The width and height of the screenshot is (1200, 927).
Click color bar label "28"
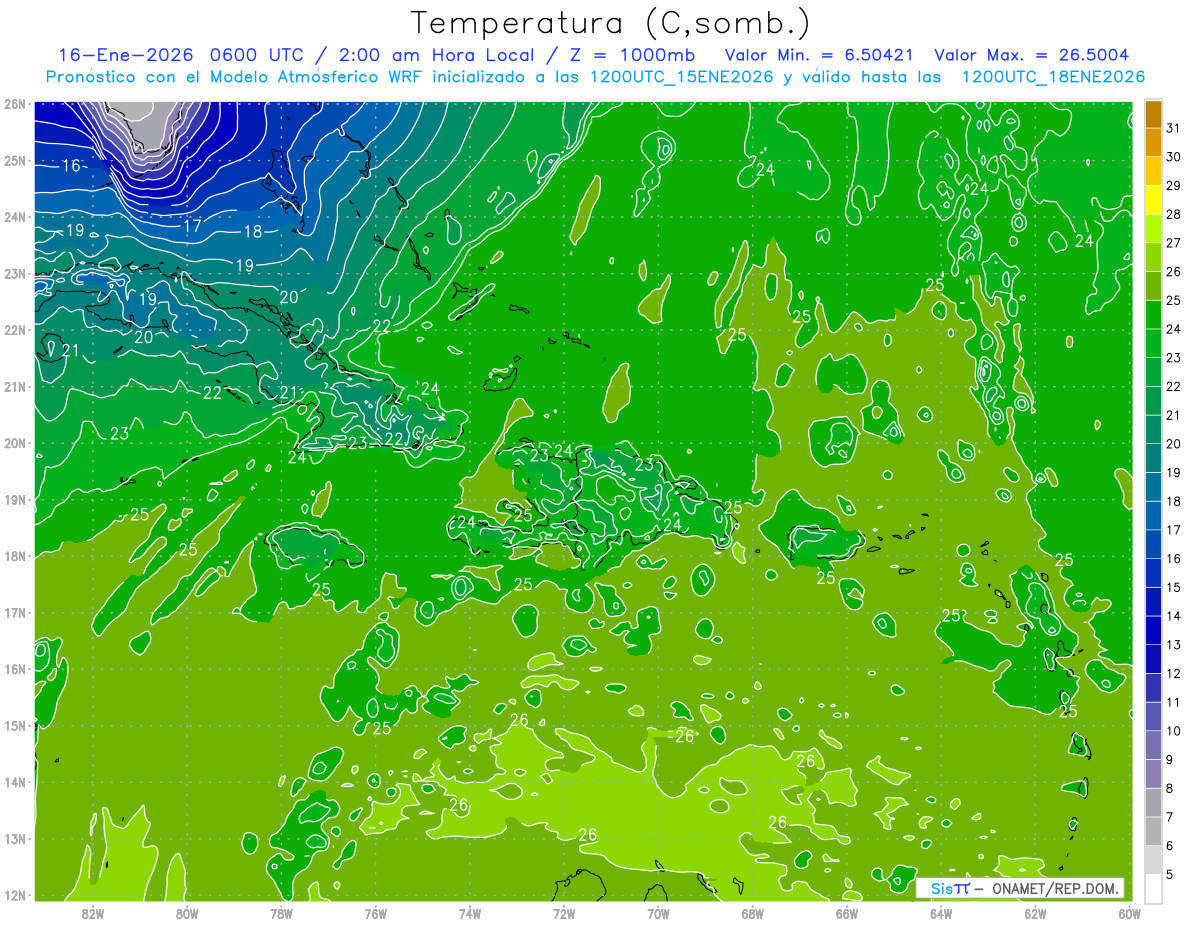point(1174,214)
